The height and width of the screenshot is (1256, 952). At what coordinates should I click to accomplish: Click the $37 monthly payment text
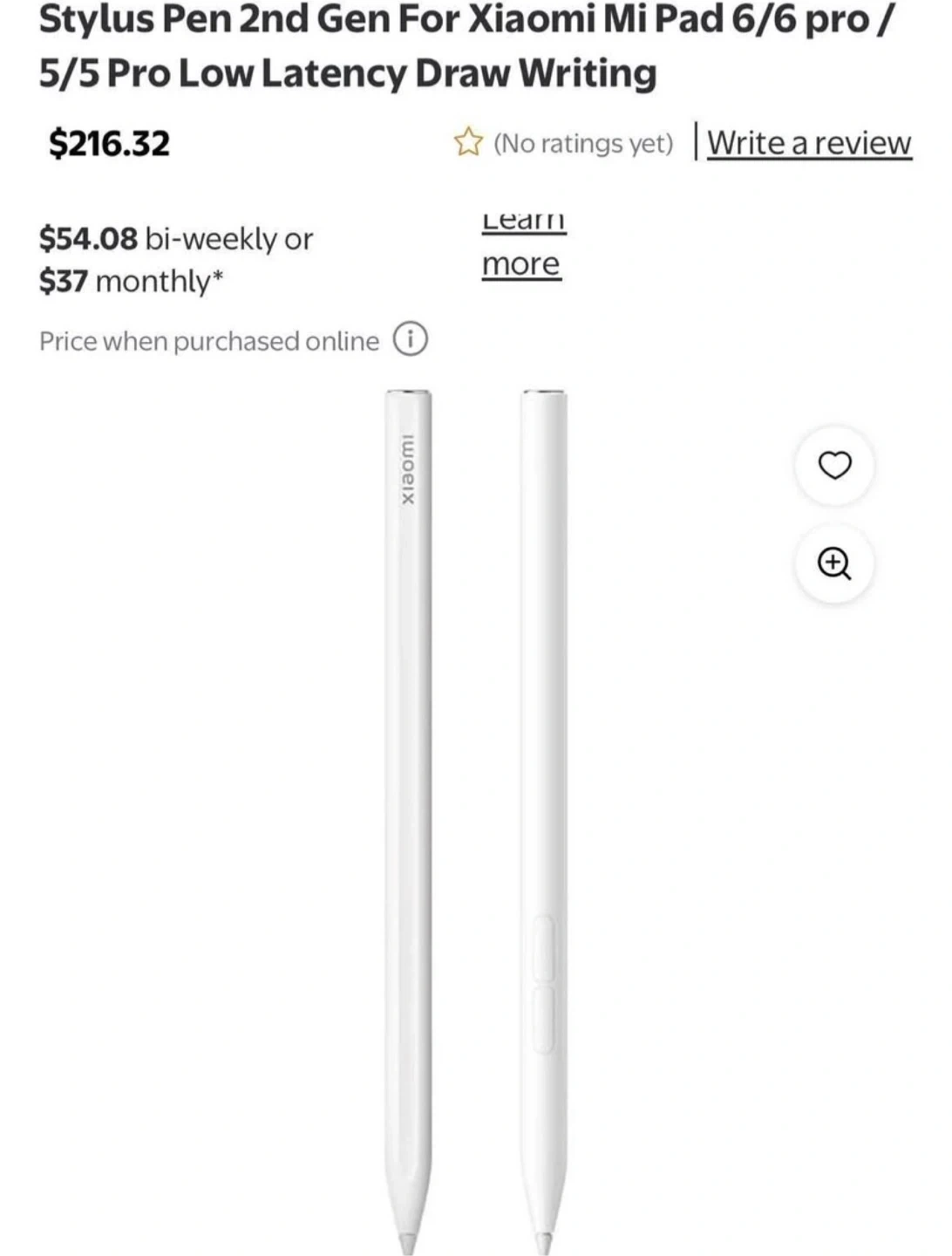coord(131,281)
